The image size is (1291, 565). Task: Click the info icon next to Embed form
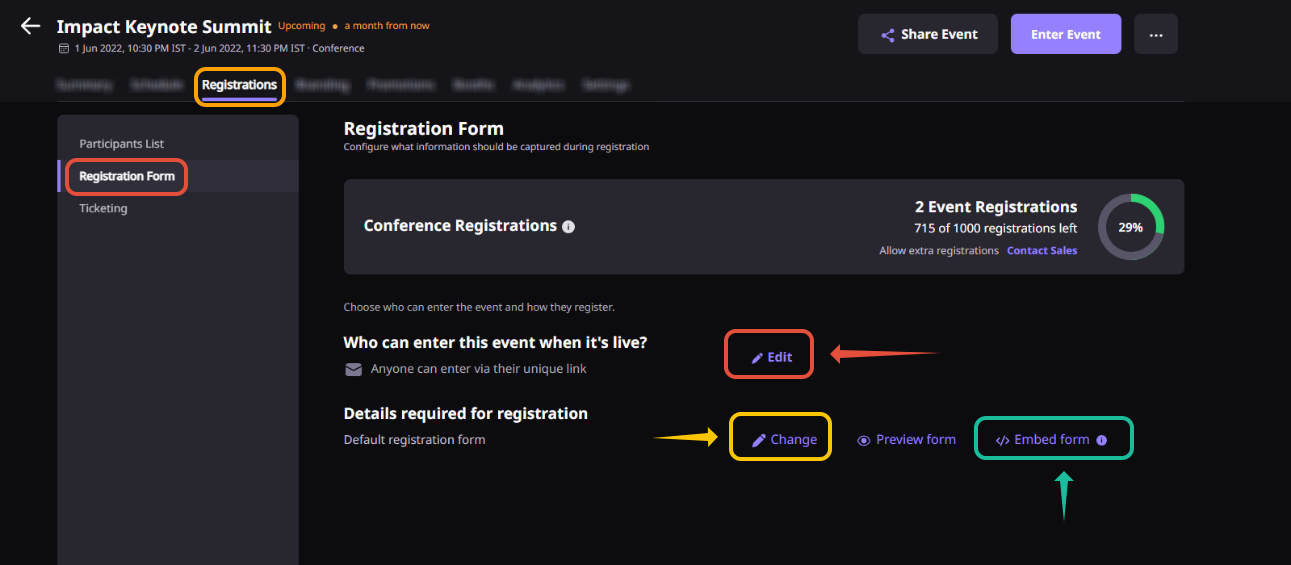click(1101, 440)
